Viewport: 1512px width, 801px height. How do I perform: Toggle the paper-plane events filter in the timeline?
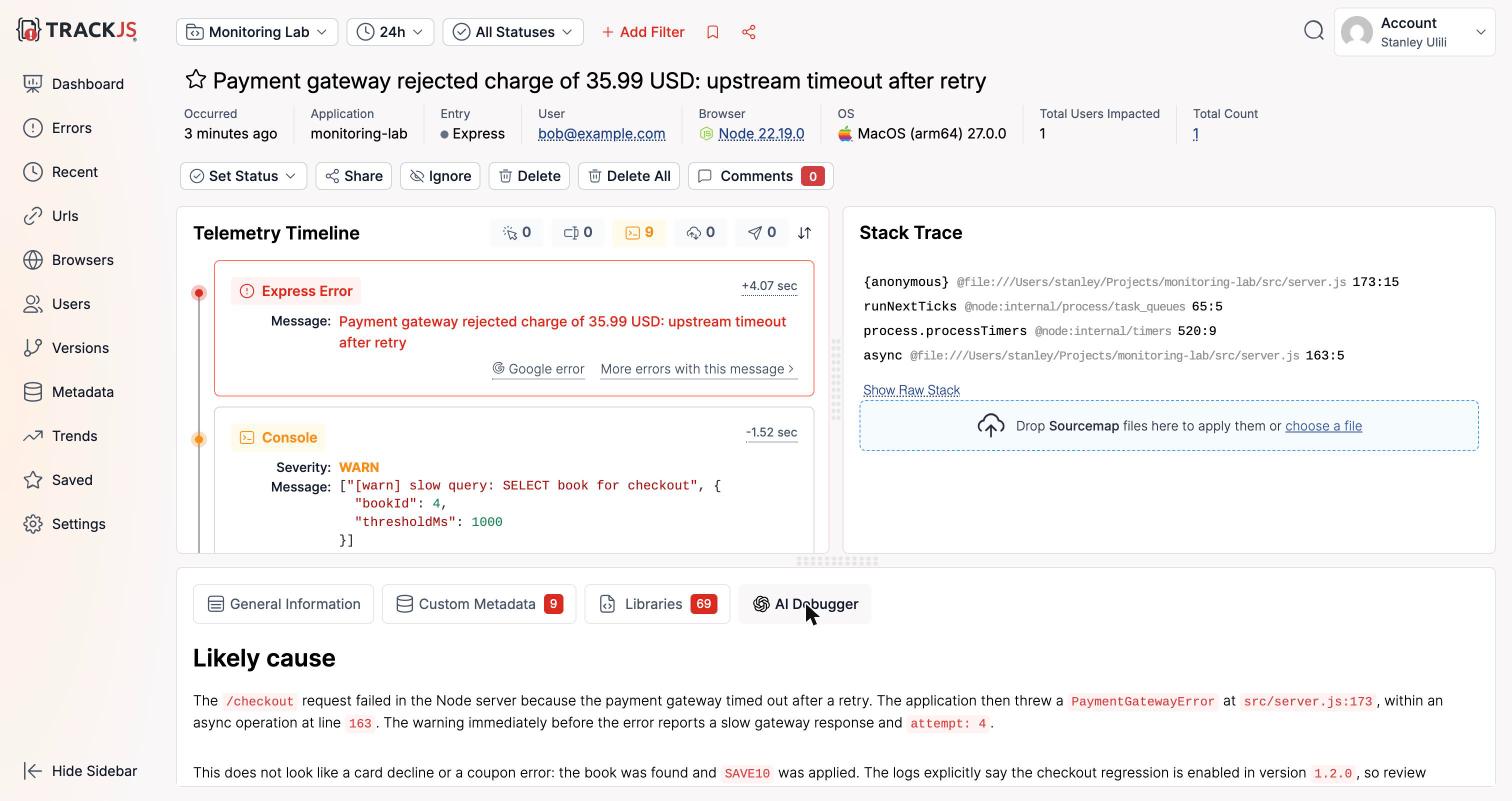click(762, 233)
